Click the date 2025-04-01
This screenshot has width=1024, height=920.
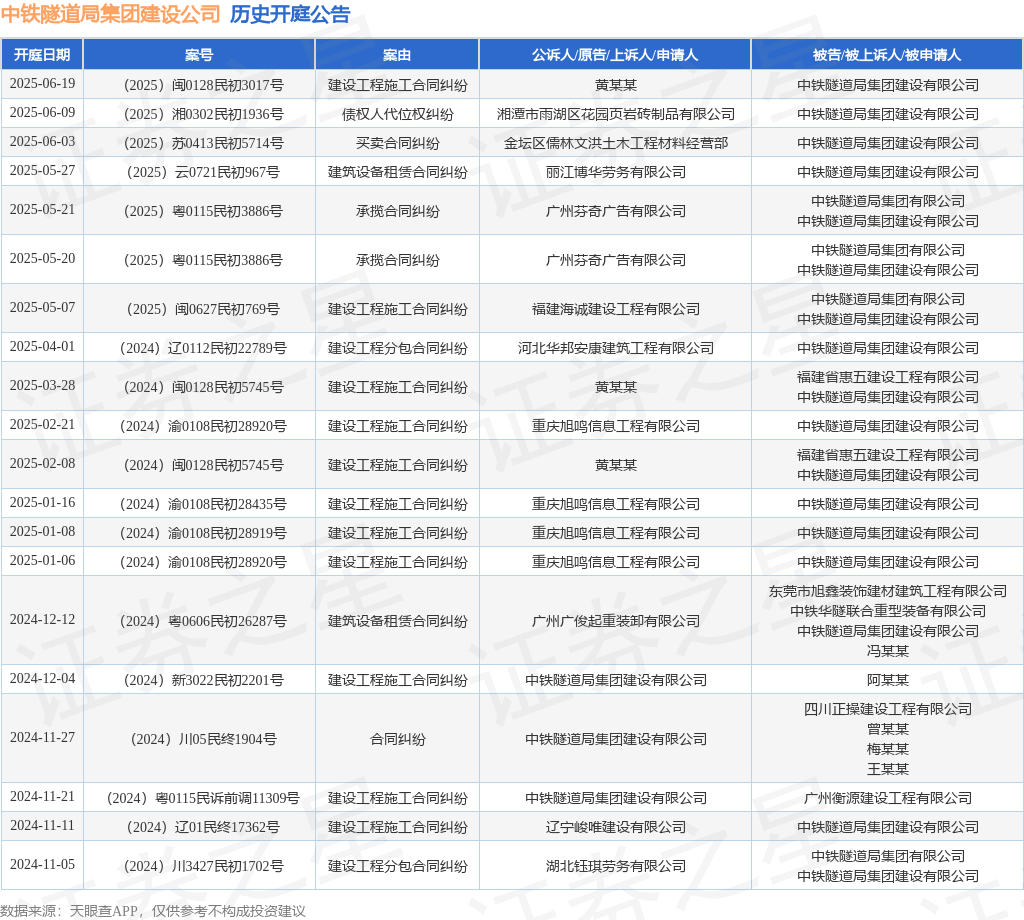(42, 347)
